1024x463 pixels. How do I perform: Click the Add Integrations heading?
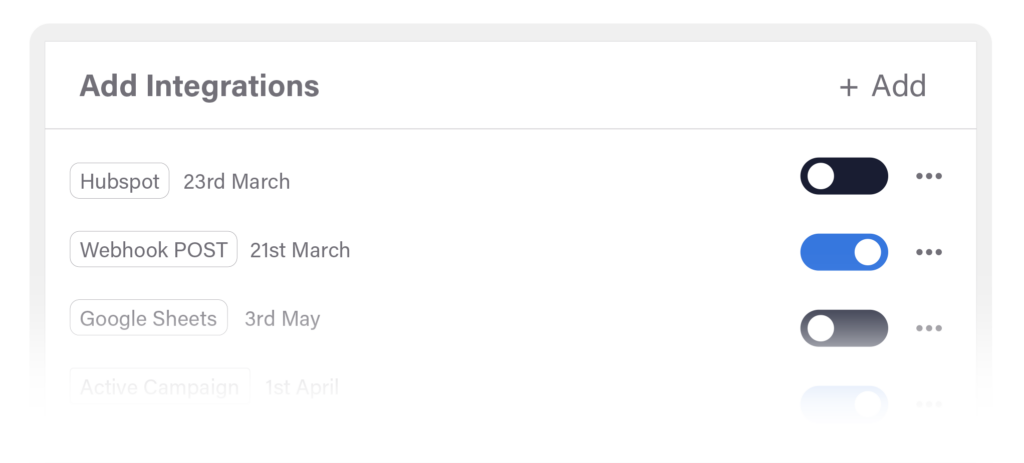(199, 86)
